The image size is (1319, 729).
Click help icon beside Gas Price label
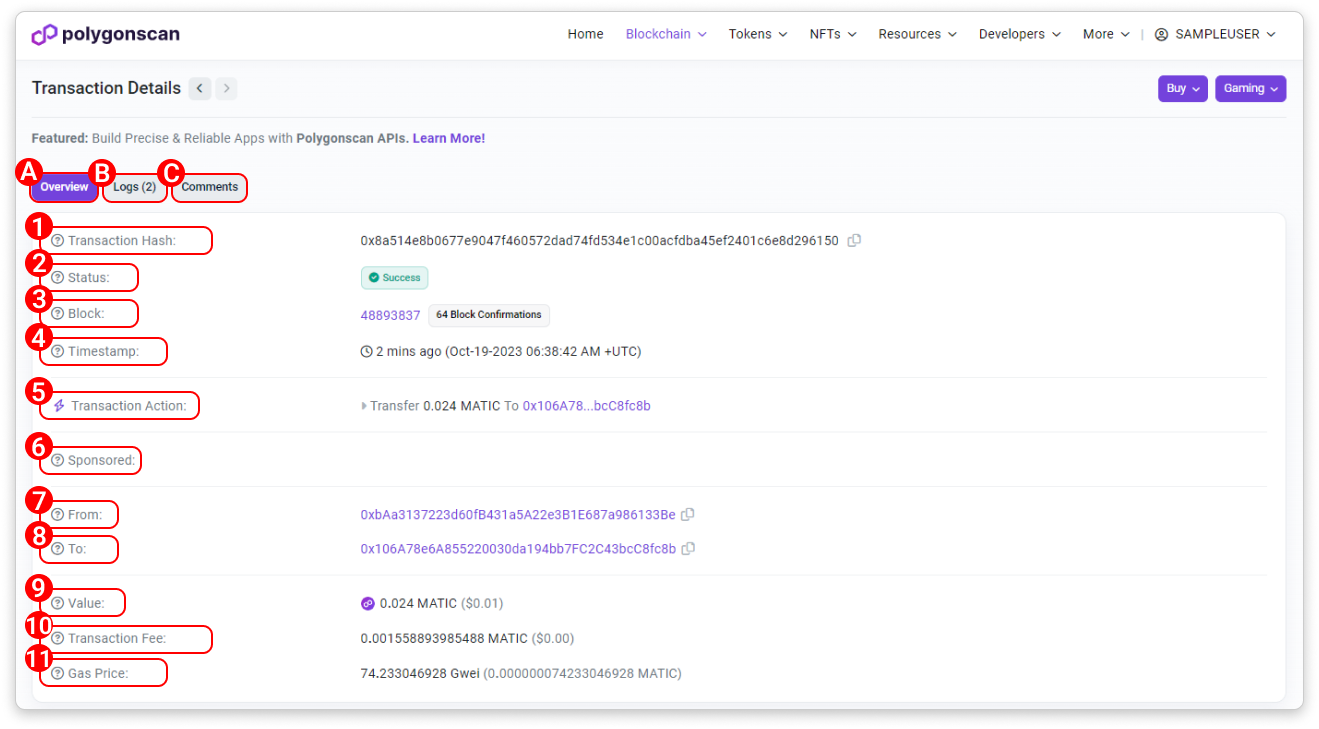click(57, 674)
